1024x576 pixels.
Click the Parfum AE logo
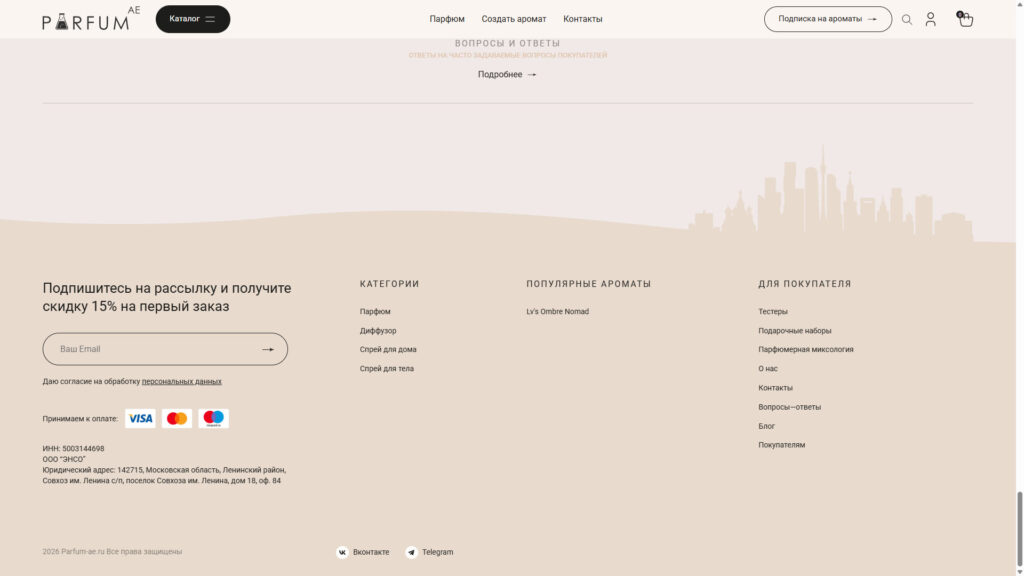pos(90,19)
